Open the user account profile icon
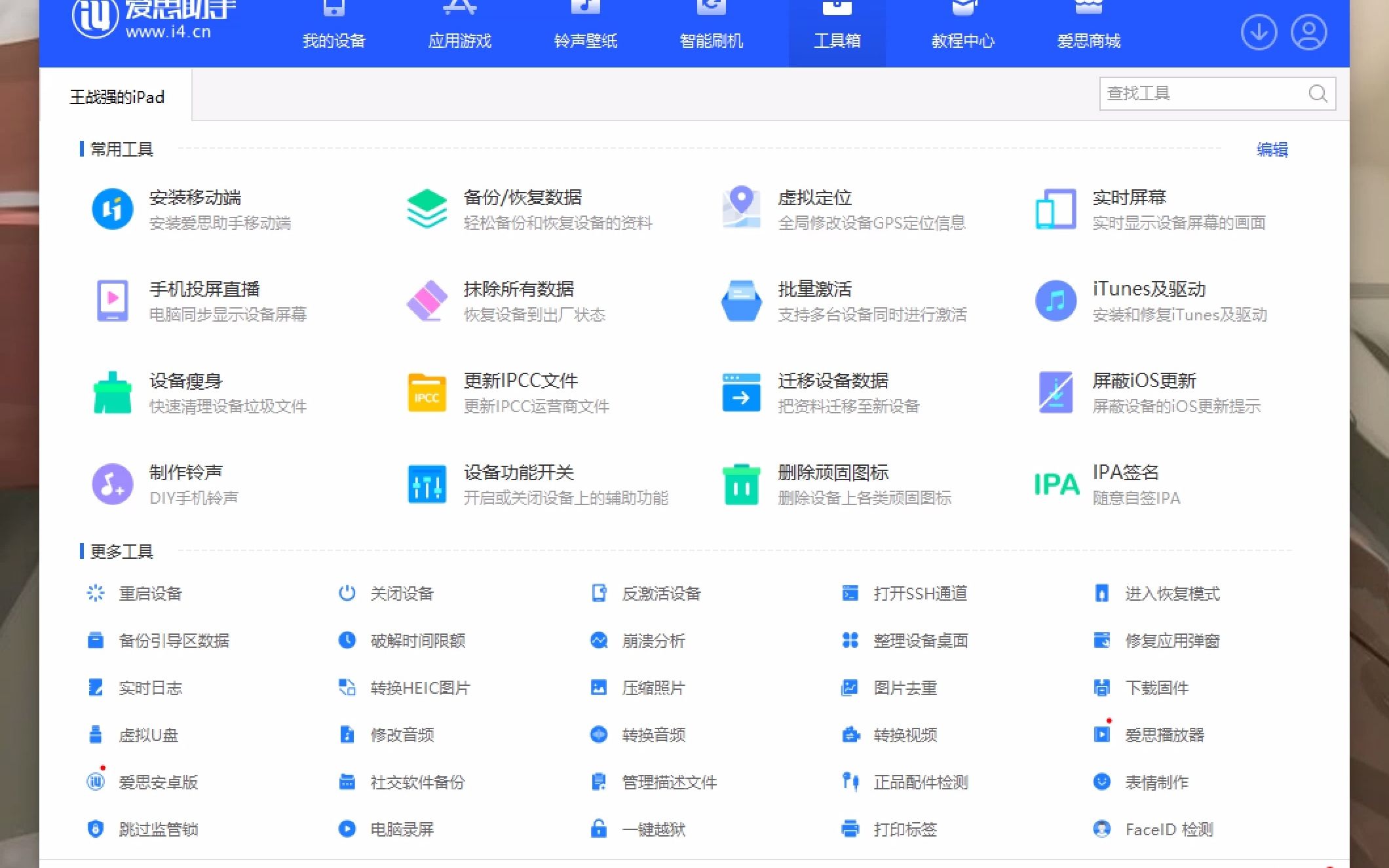 click(1308, 31)
